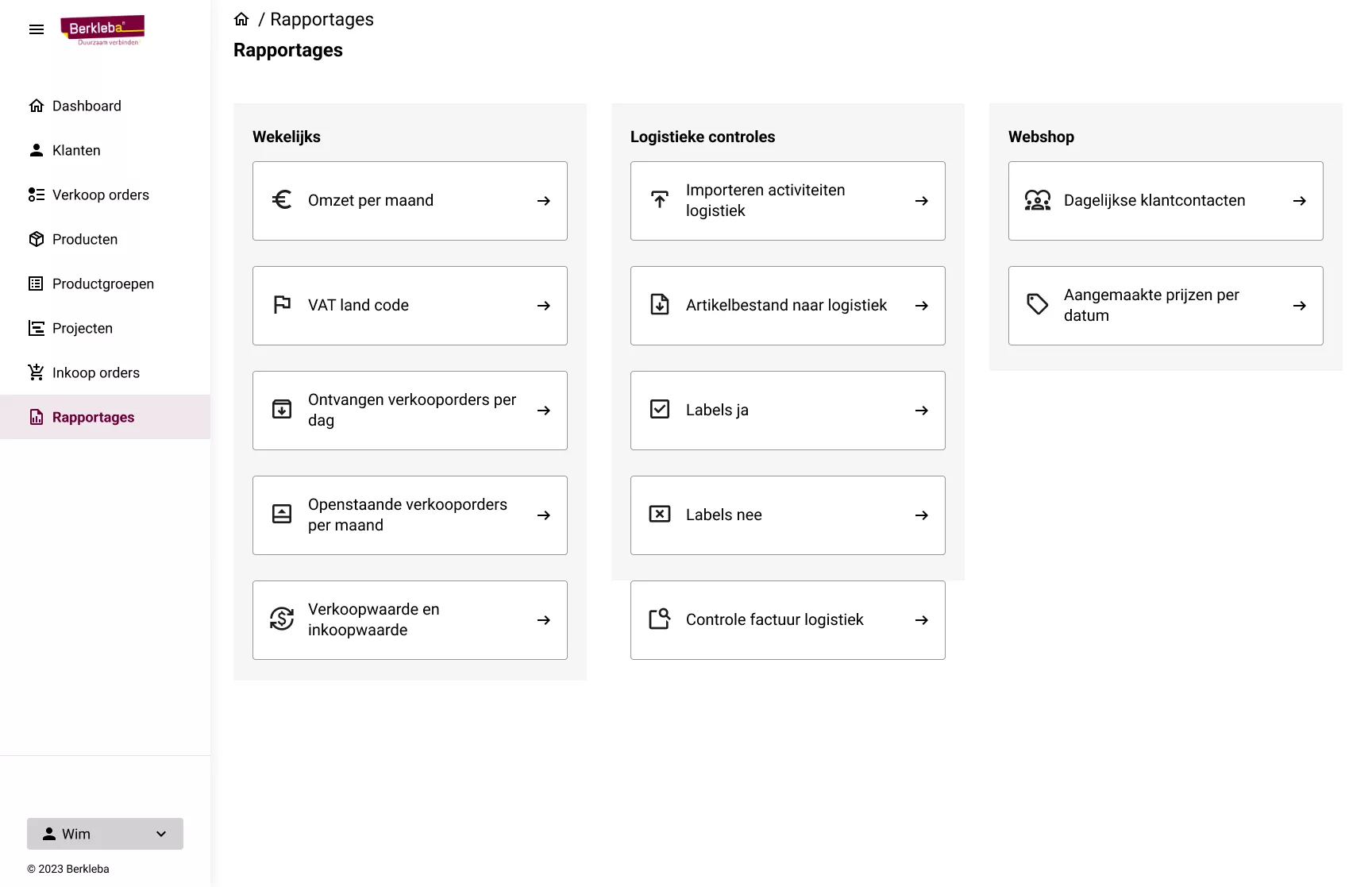This screenshot has height=887, width=1372.
Task: Open Dagelijkse klantcontacten report
Action: (1166, 201)
